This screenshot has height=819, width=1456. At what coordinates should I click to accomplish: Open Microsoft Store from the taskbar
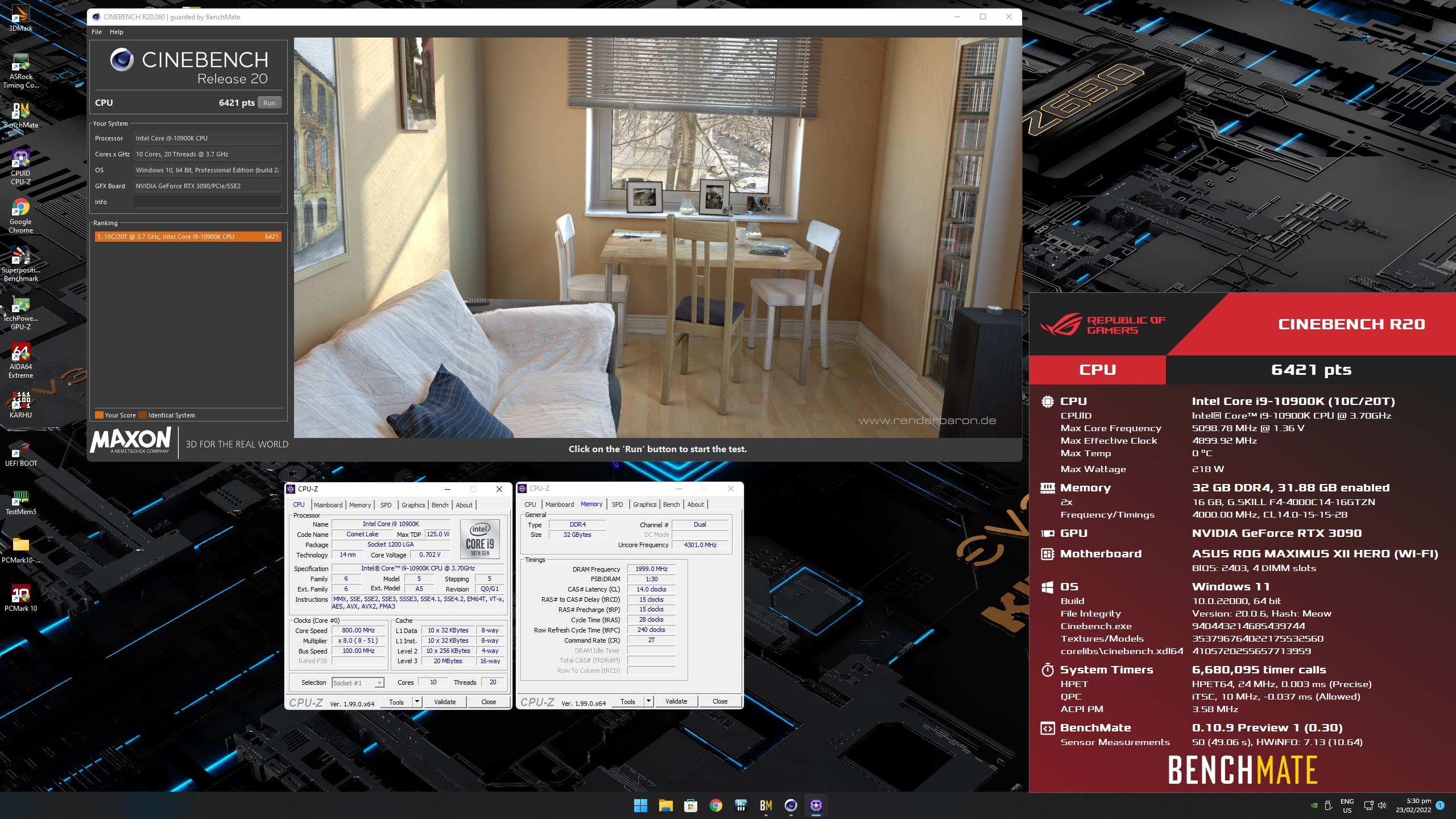(x=690, y=805)
